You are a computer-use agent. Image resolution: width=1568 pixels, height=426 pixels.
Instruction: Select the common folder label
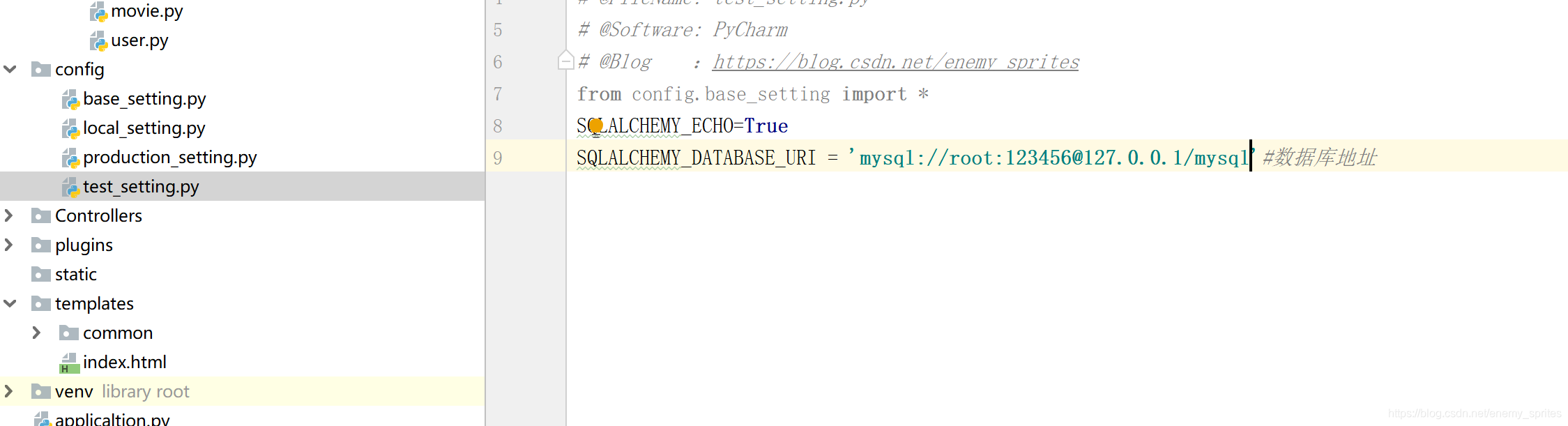click(x=118, y=333)
